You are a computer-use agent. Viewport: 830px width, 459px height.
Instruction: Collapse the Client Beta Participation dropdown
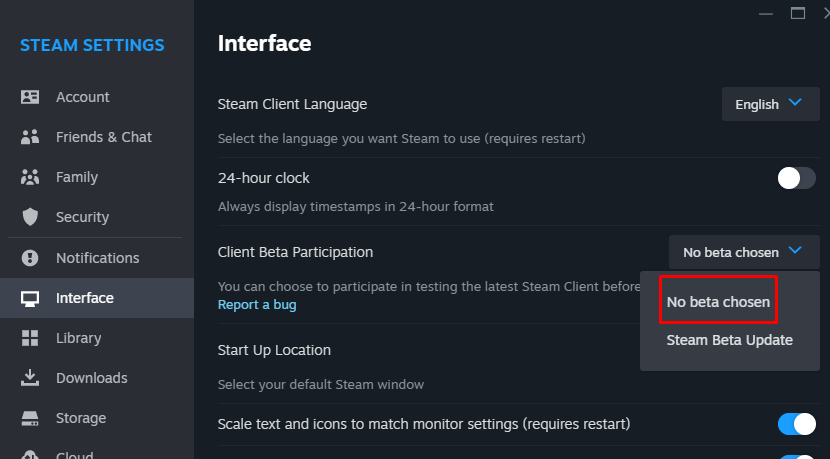(x=743, y=252)
